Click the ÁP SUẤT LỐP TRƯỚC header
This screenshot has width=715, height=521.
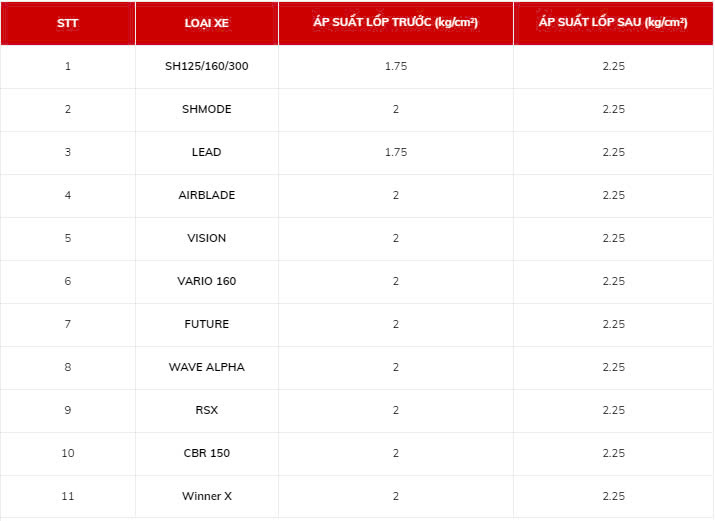click(395, 23)
